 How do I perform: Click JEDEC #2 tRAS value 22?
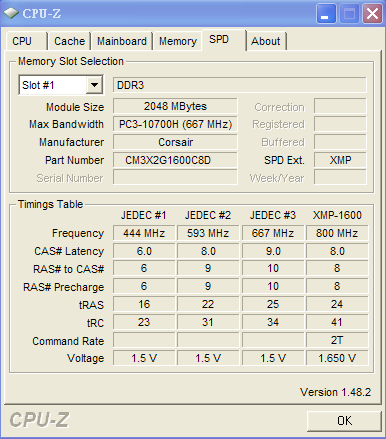208,304
